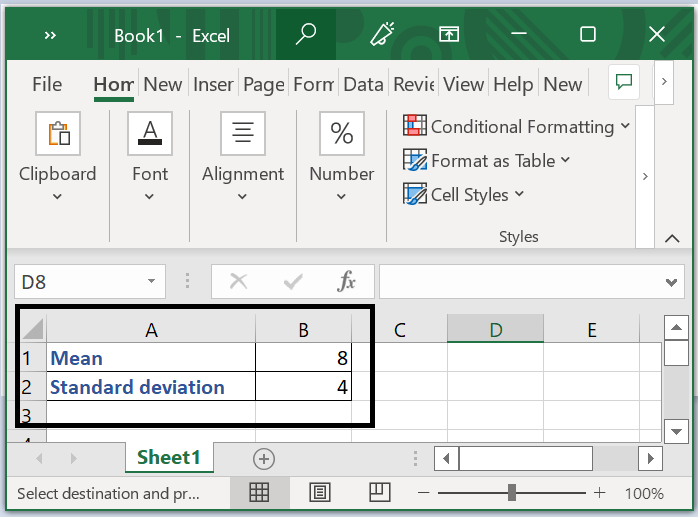Open the Alignment group icon
The image size is (699, 517).
pos(242,133)
